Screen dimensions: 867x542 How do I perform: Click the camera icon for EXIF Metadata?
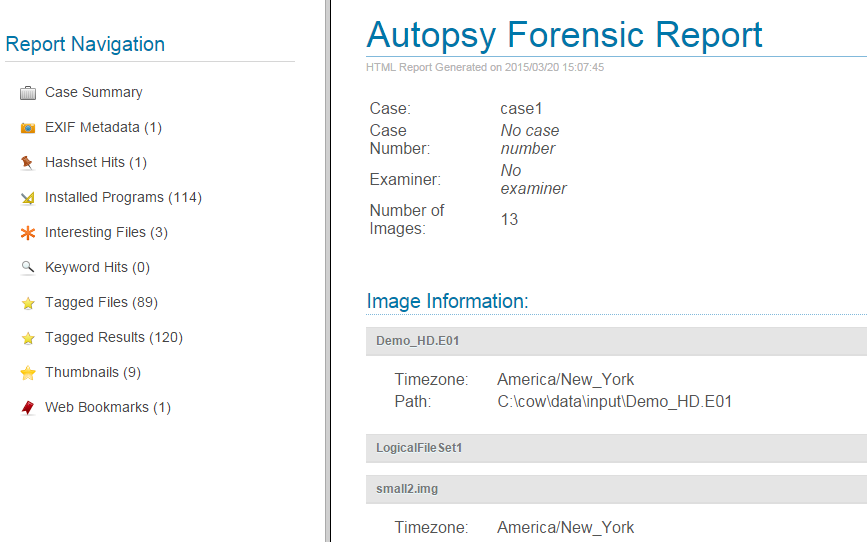click(x=28, y=128)
